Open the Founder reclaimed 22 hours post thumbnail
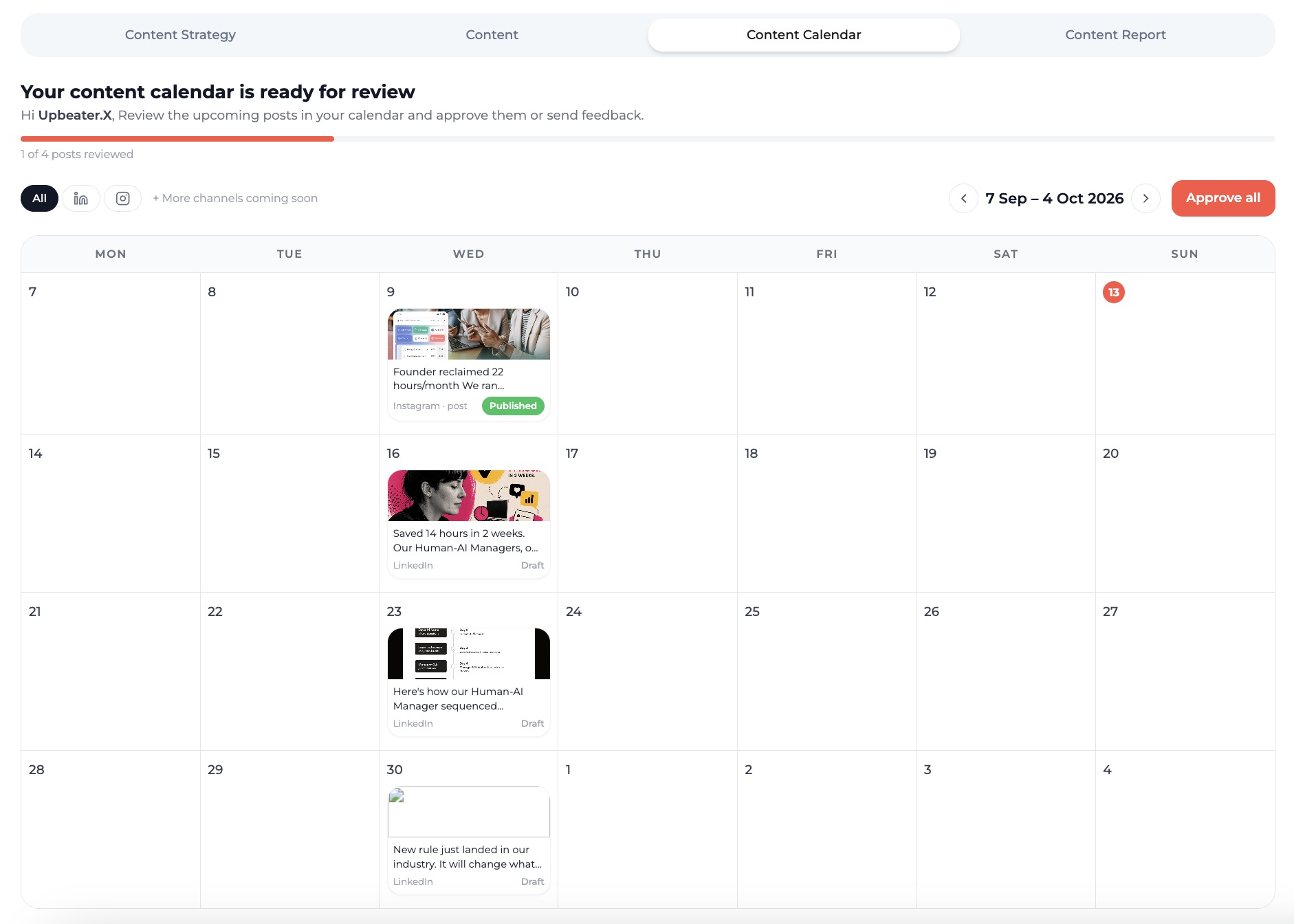This screenshot has height=924, width=1294. (469, 334)
